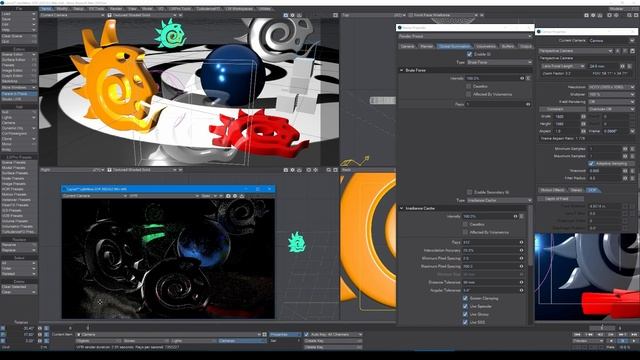Open the Motion Effects tab in Camera Properties

point(552,190)
